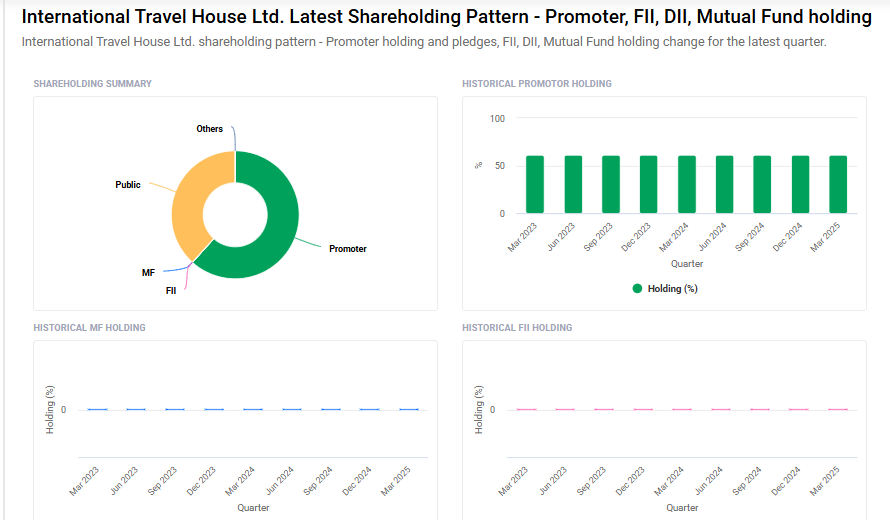This screenshot has height=520, width=890.
Task: Click Mar 2025 marker in FII holding chart
Action: tap(838, 409)
